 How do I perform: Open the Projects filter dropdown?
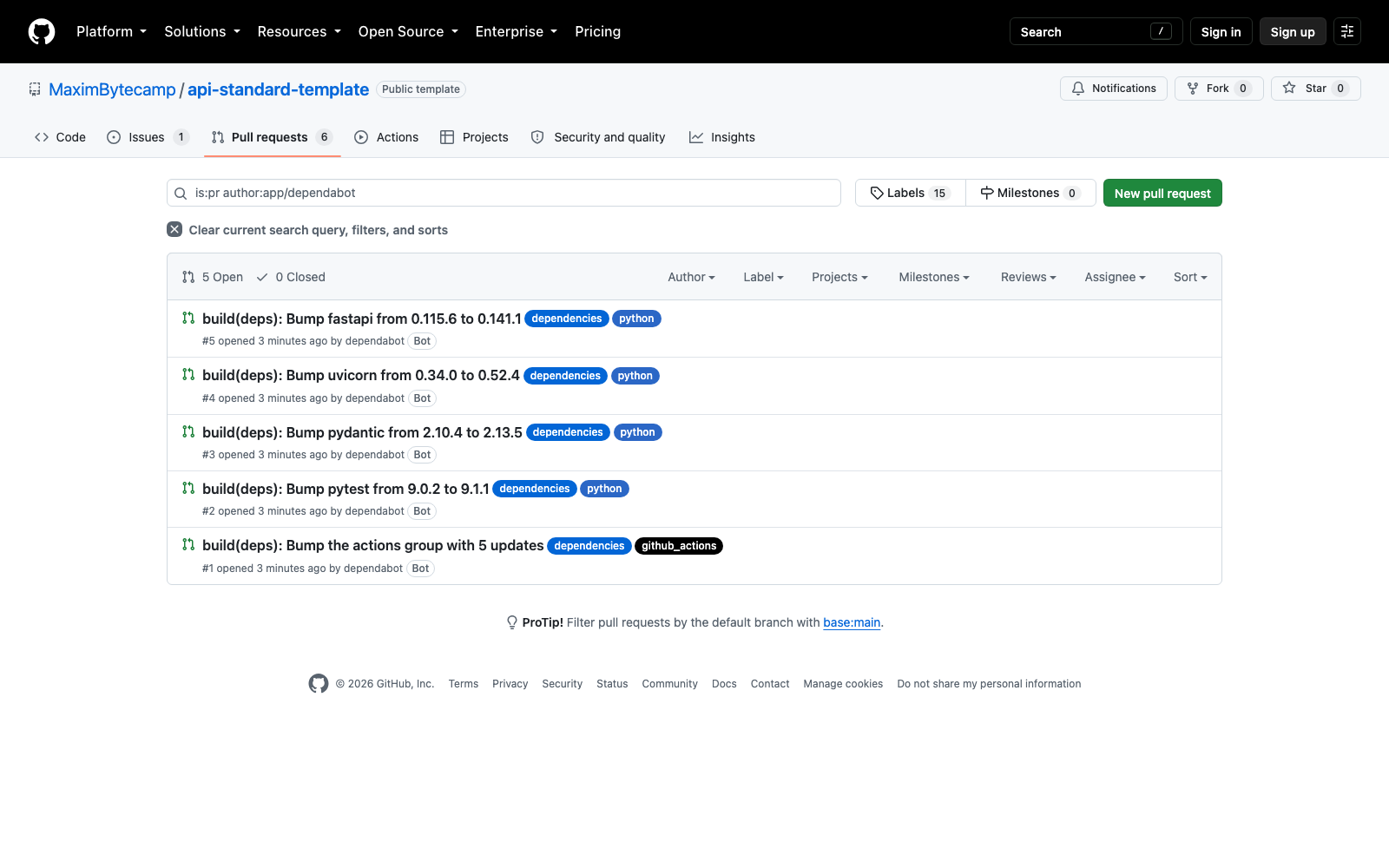[839, 277]
